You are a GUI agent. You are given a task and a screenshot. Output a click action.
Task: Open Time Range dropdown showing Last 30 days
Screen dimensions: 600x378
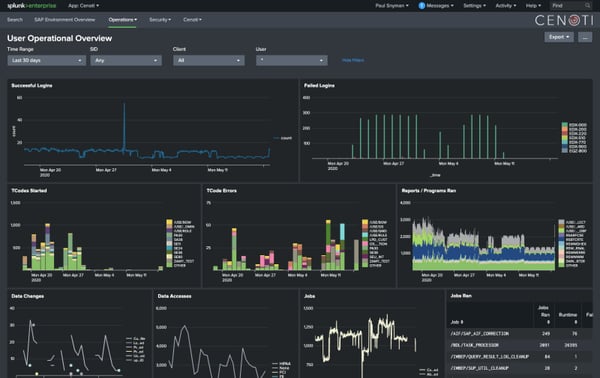[46, 60]
